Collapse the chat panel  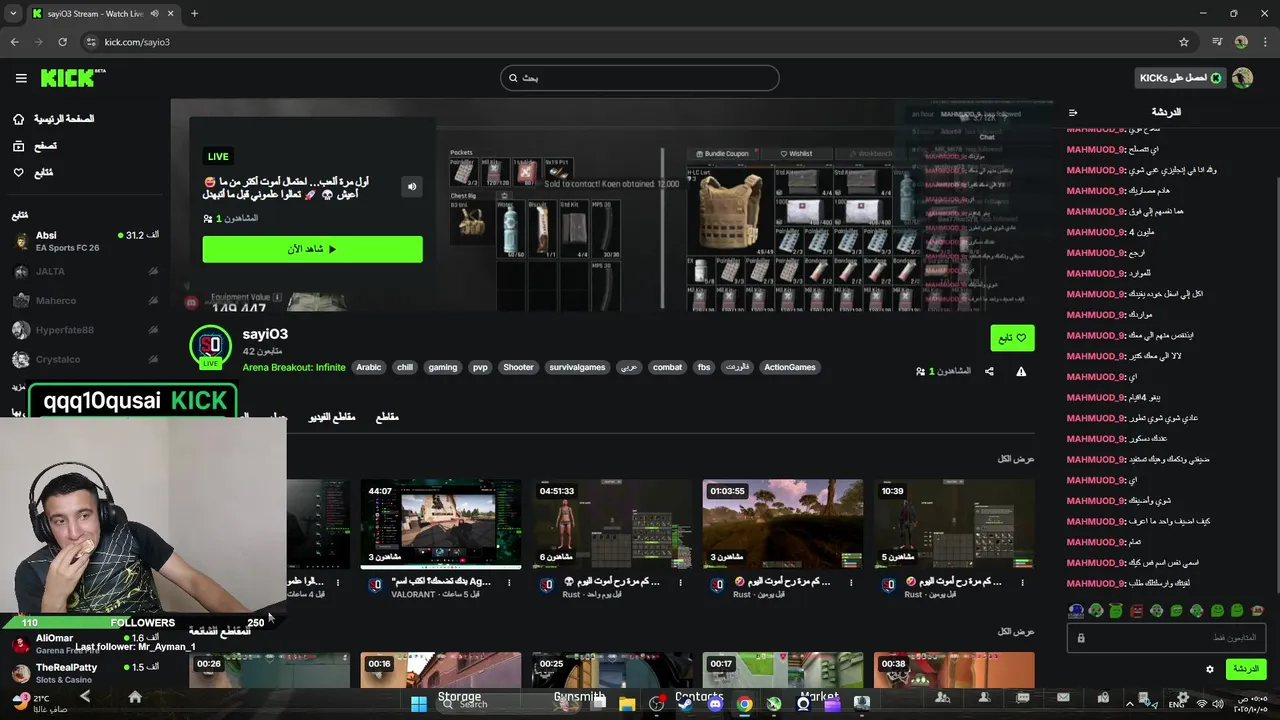click(1073, 113)
